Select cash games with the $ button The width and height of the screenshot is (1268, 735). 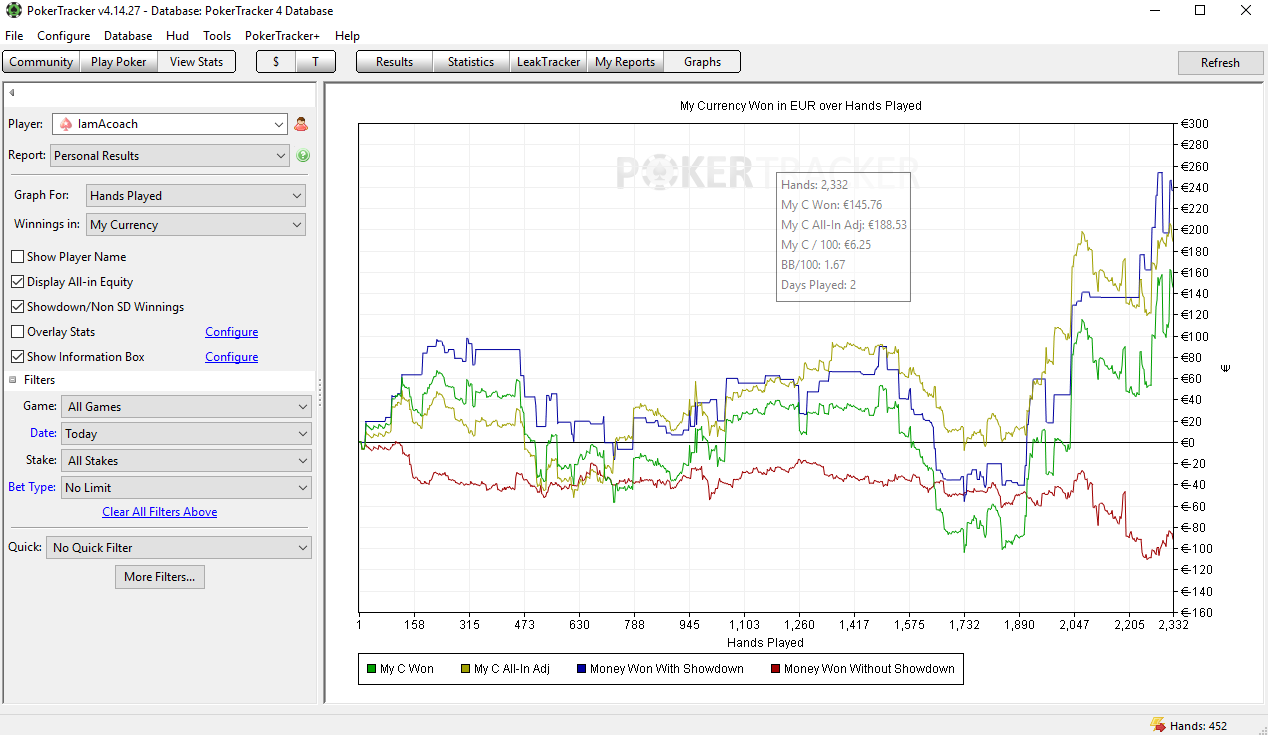pos(276,62)
